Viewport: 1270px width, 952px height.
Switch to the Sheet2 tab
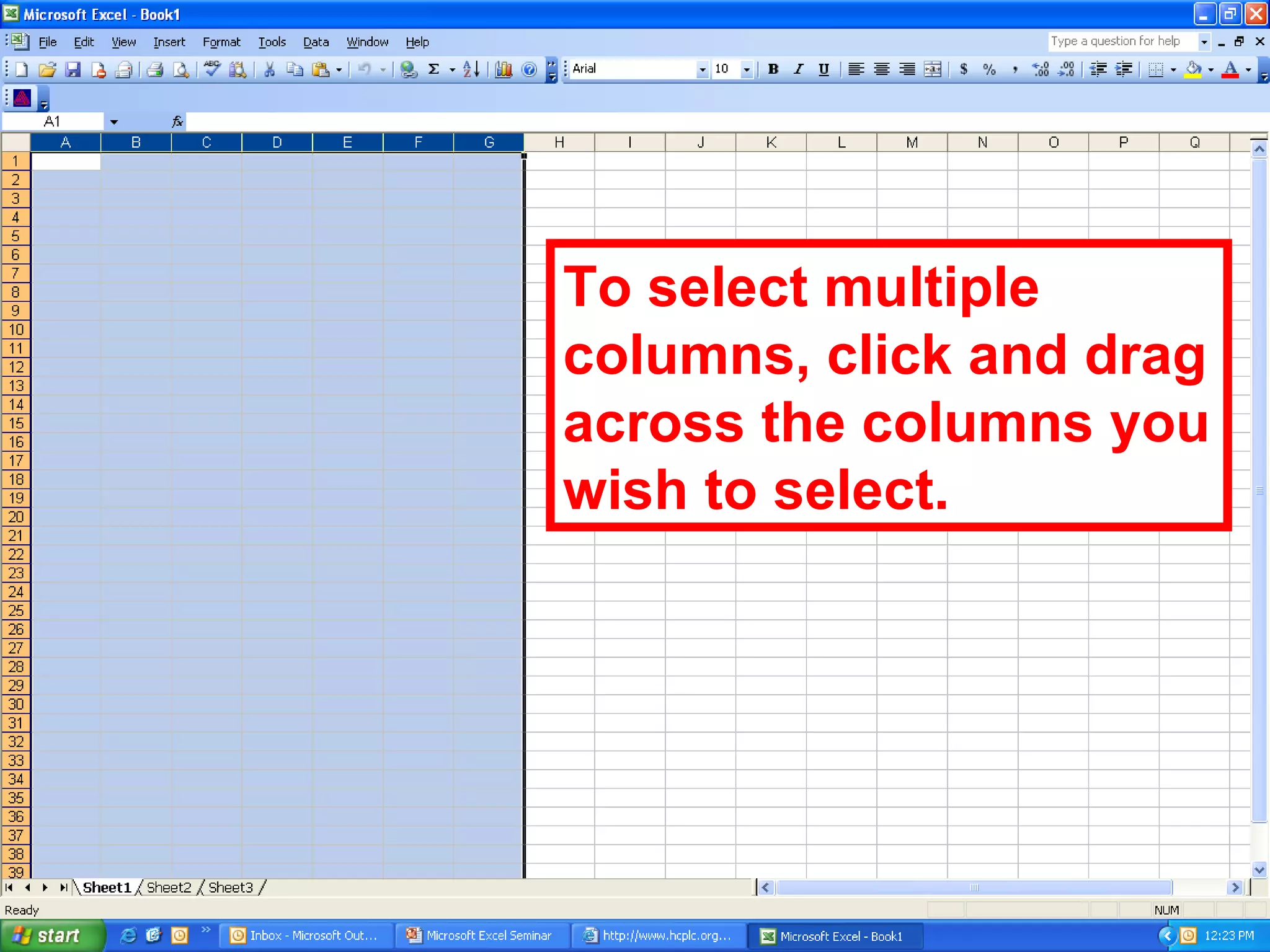click(169, 888)
